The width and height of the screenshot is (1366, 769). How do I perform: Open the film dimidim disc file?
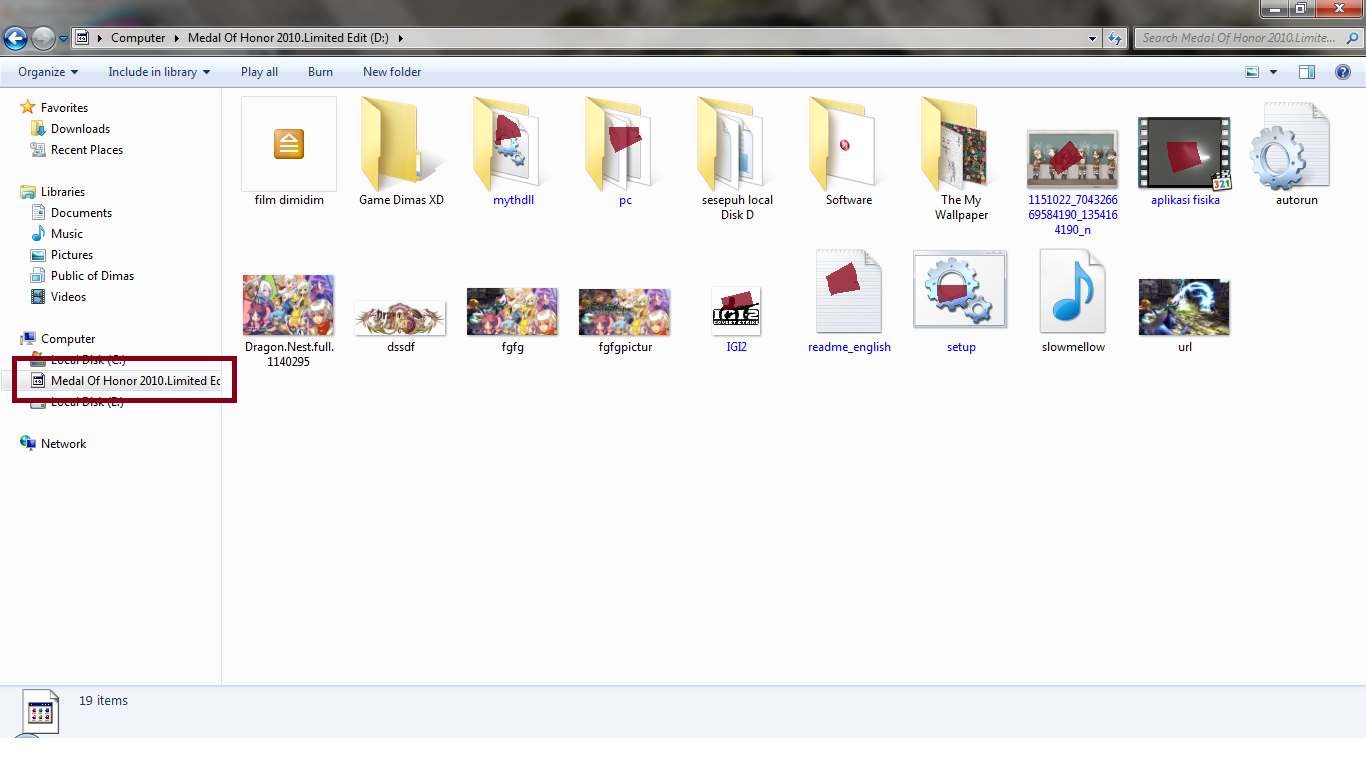(289, 152)
